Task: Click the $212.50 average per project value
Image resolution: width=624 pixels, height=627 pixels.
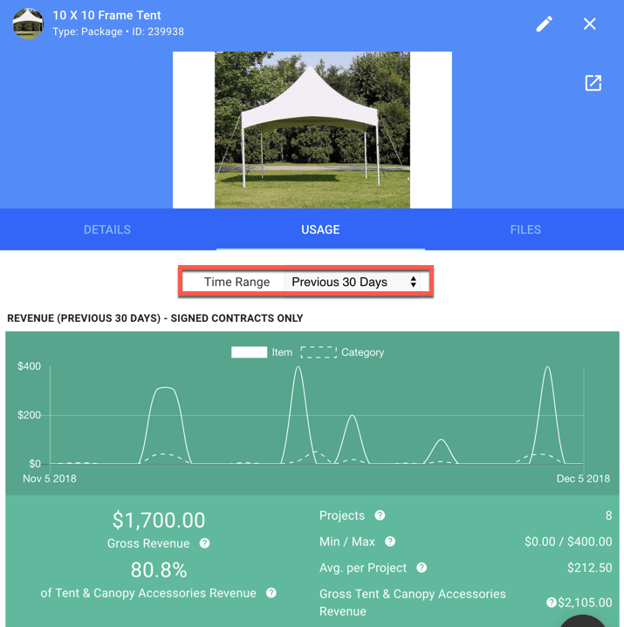Action: pos(590,567)
